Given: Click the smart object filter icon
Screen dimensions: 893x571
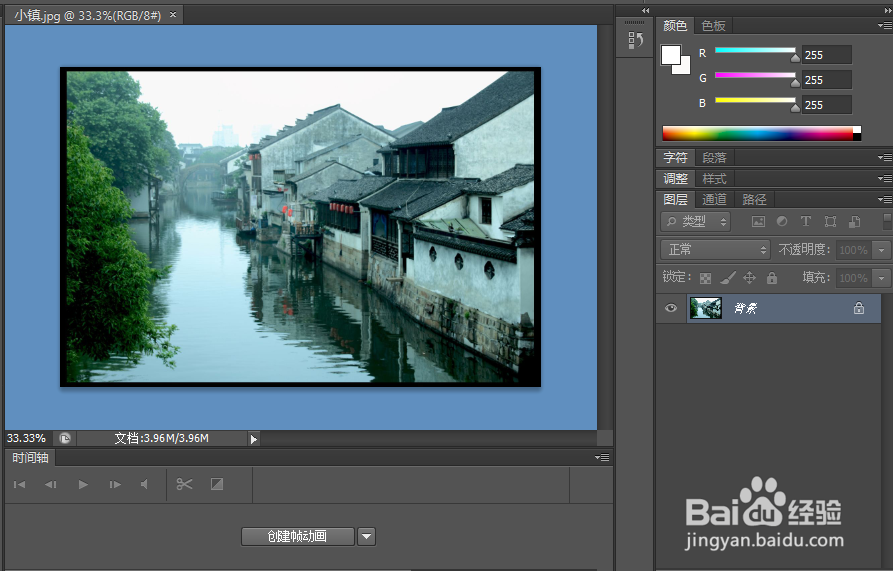Looking at the screenshot, I should pos(854,221).
